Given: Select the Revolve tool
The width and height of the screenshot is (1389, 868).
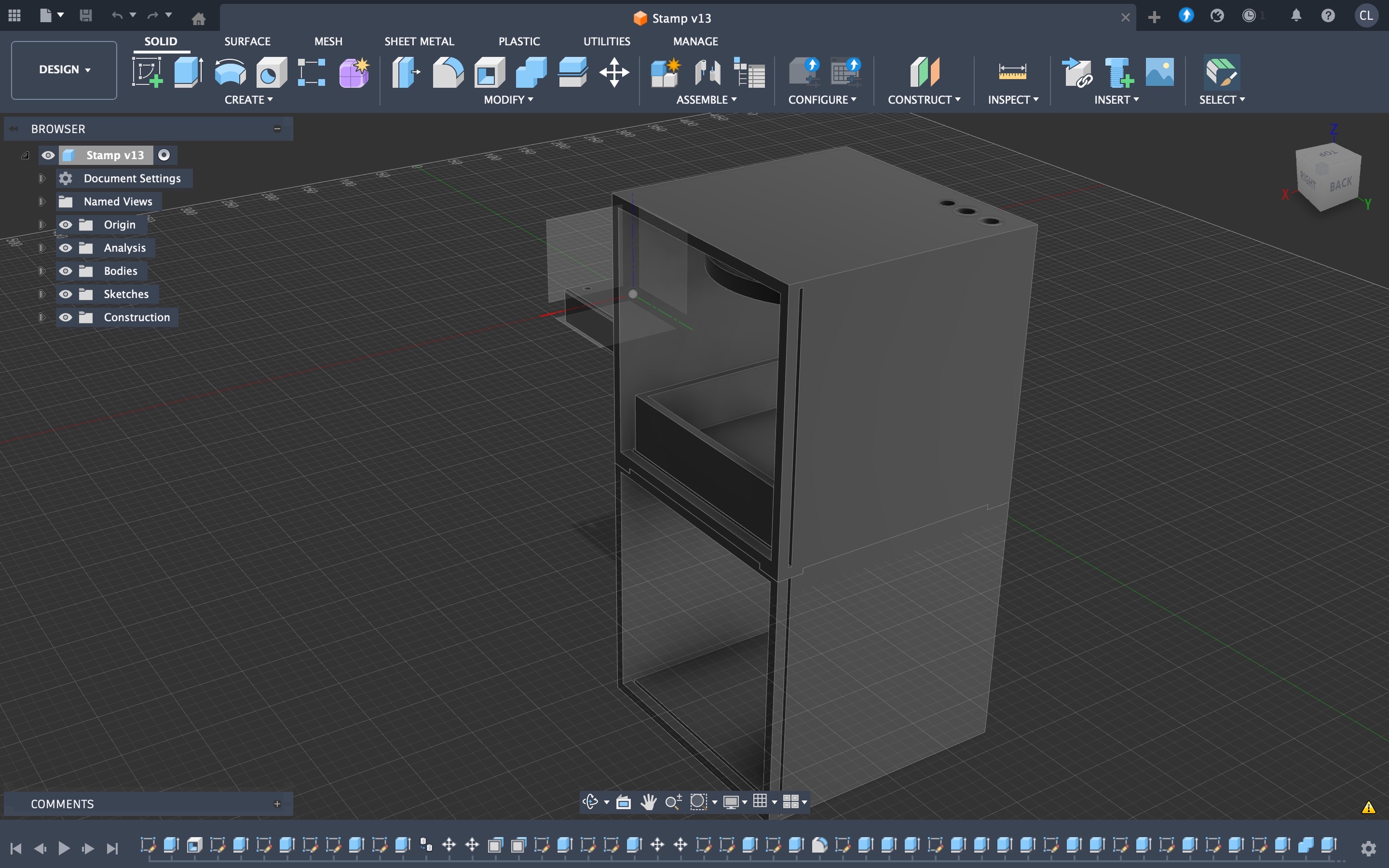Looking at the screenshot, I should click(230, 72).
